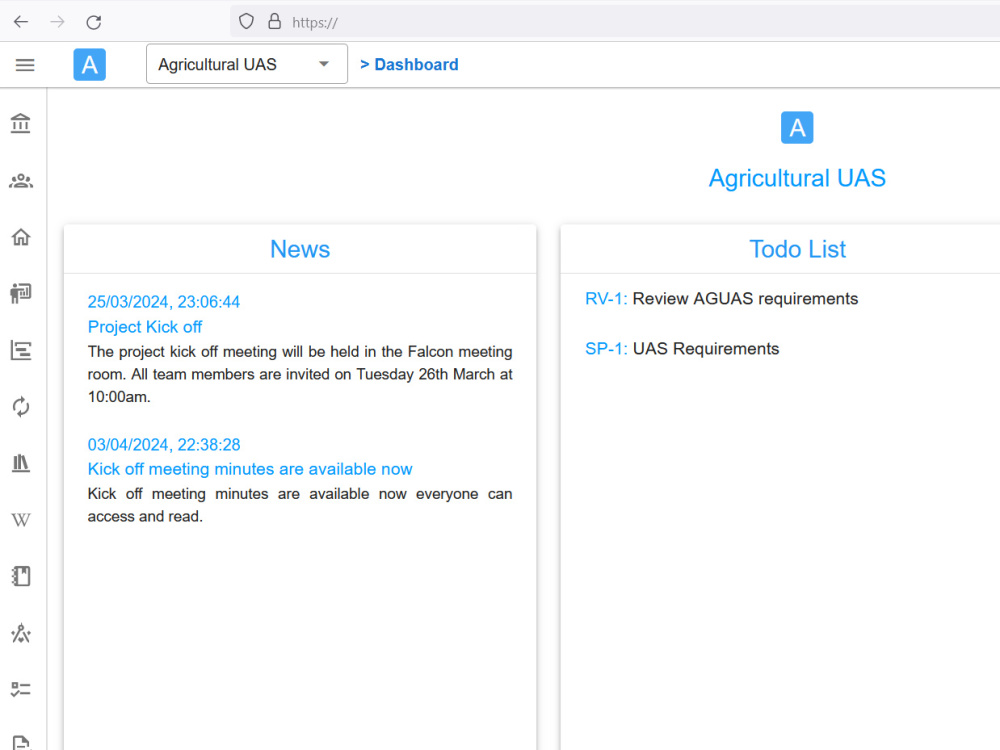The image size is (1000, 750).
Task: Click 'UAS Requirements' todo text
Action: (705, 349)
